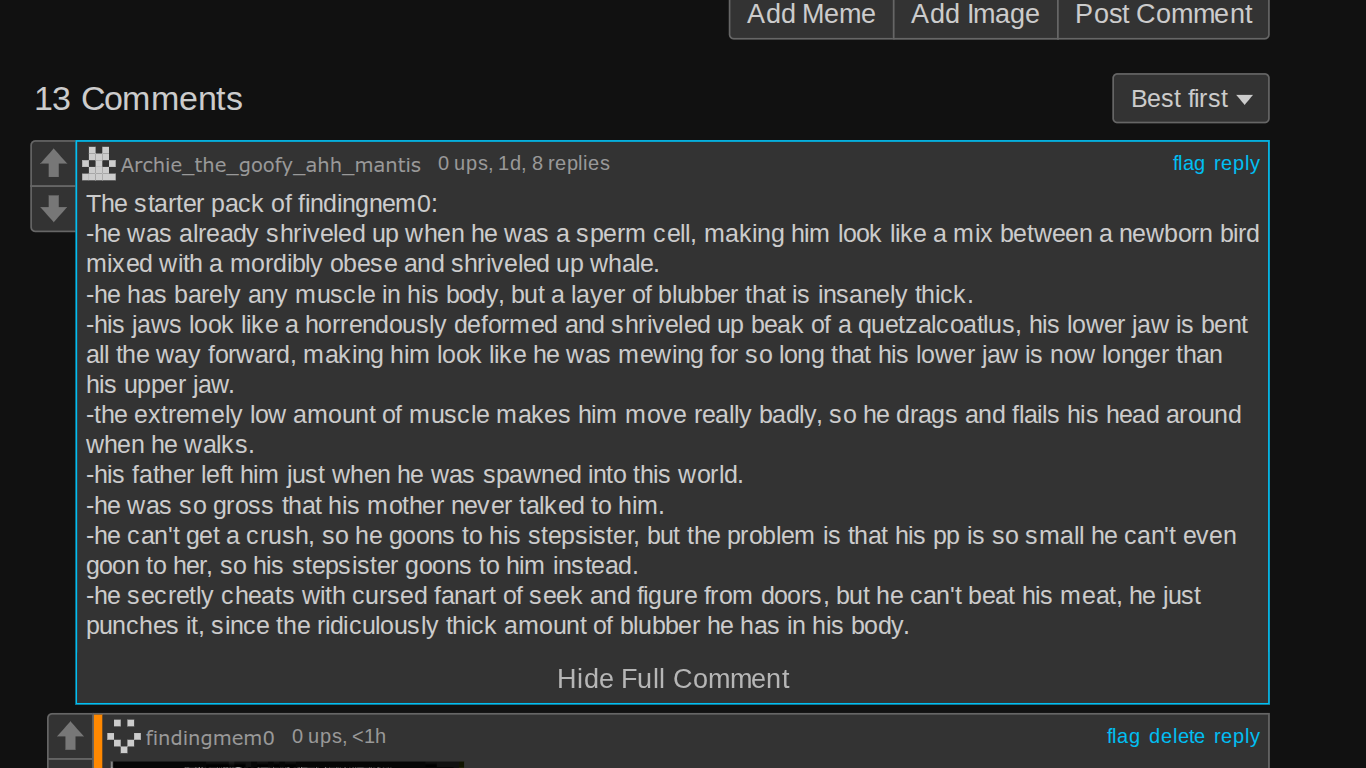Open Archie_the_goofy_ahh_mantis profile username
This screenshot has width=1366, height=768.
(271, 165)
